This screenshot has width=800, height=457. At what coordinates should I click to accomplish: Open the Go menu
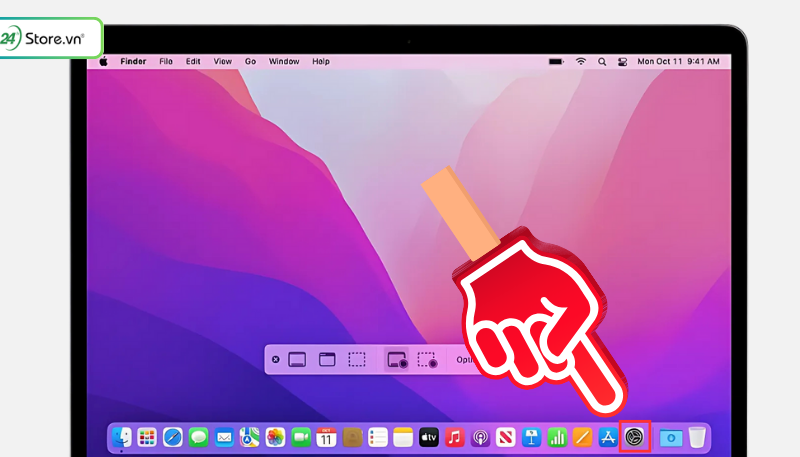251,61
